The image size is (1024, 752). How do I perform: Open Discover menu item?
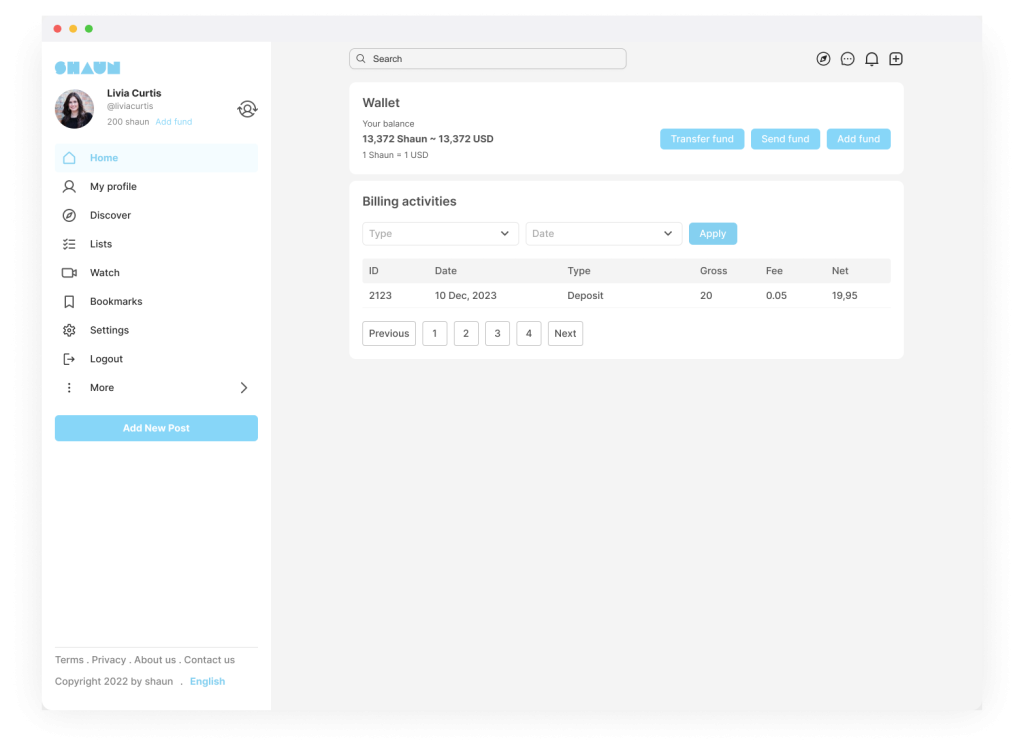coord(156,215)
